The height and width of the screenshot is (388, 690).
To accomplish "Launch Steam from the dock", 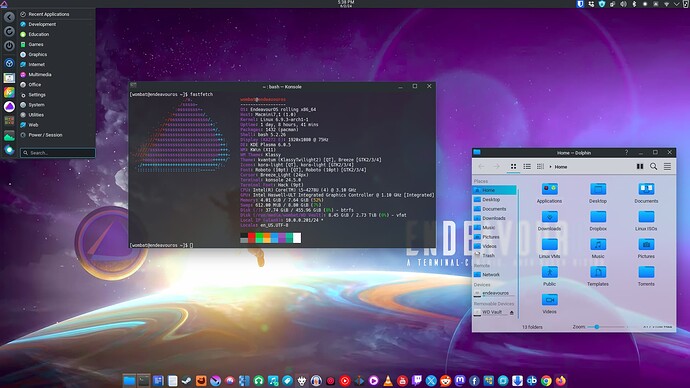I will (x=187, y=381).
